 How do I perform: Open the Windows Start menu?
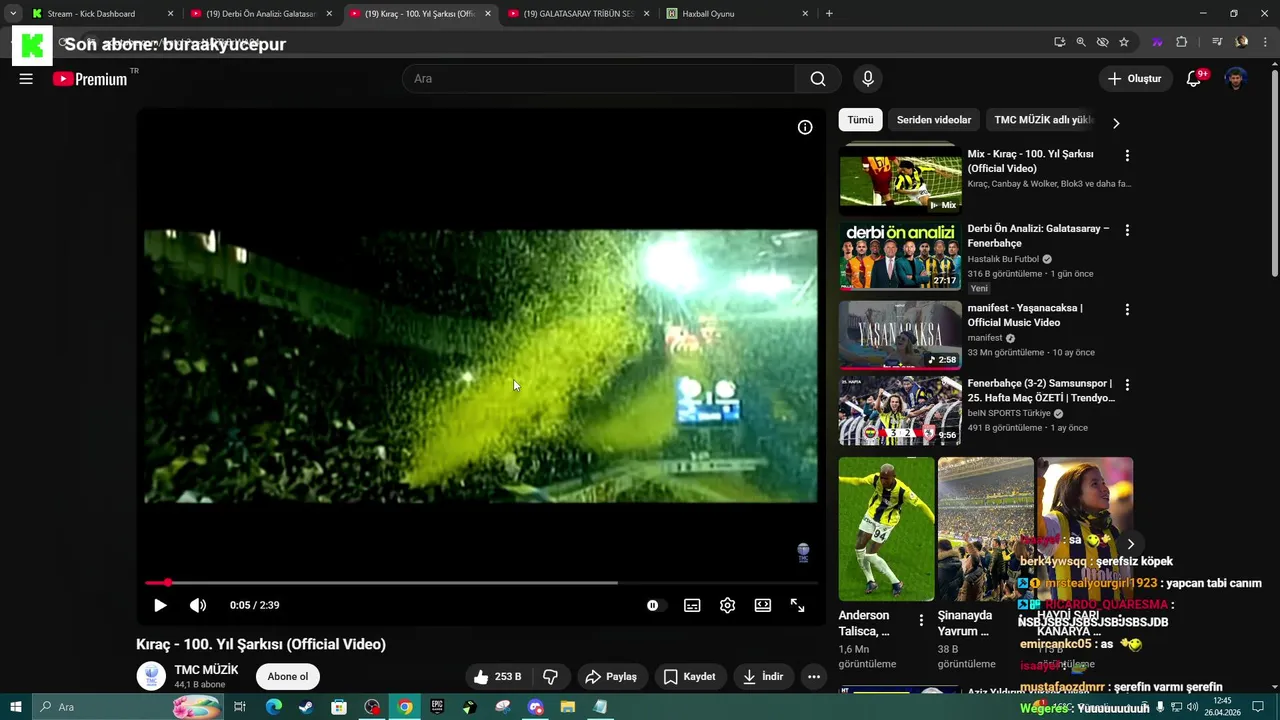15,707
